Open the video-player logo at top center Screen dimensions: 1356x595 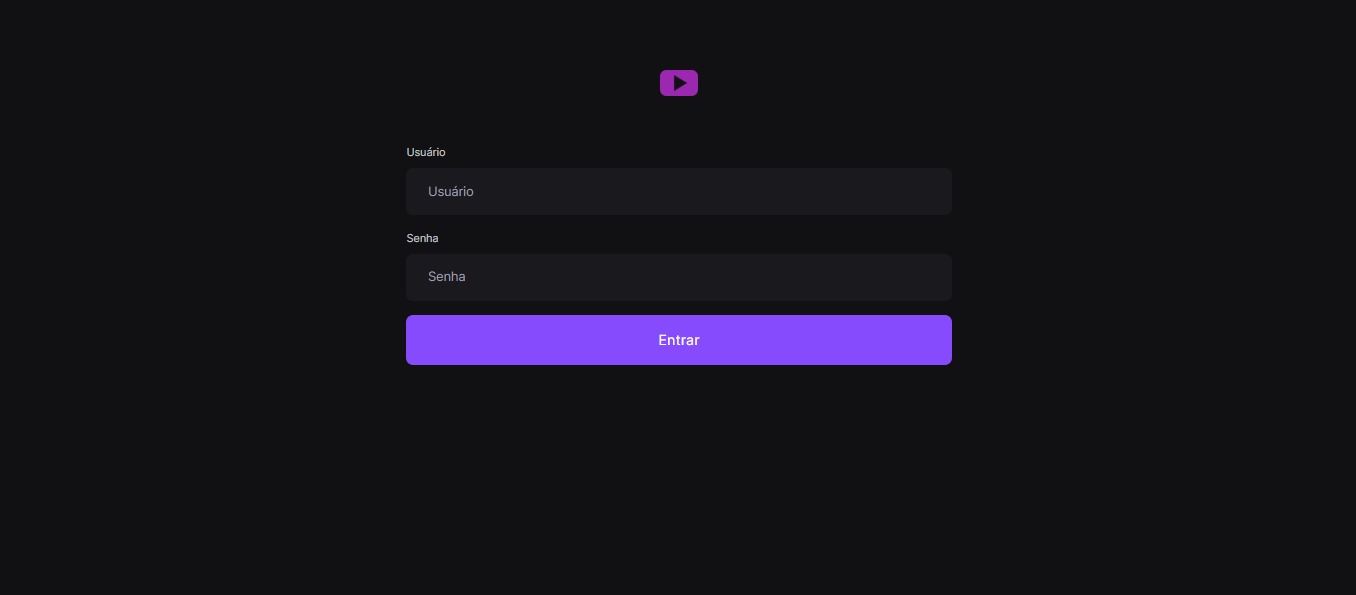[x=678, y=83]
